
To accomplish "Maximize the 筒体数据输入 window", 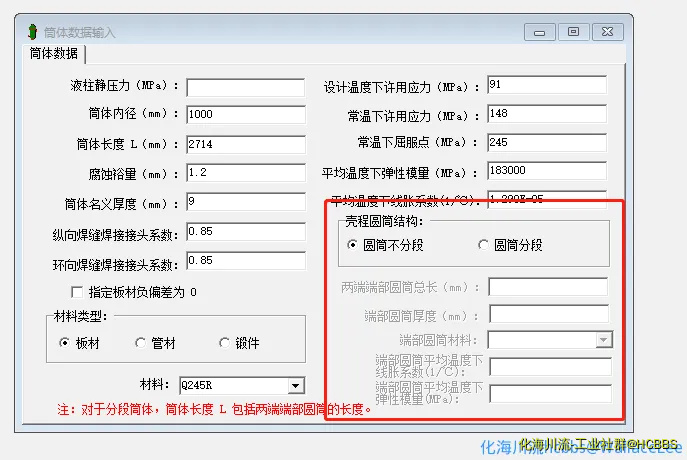I will tap(573, 32).
